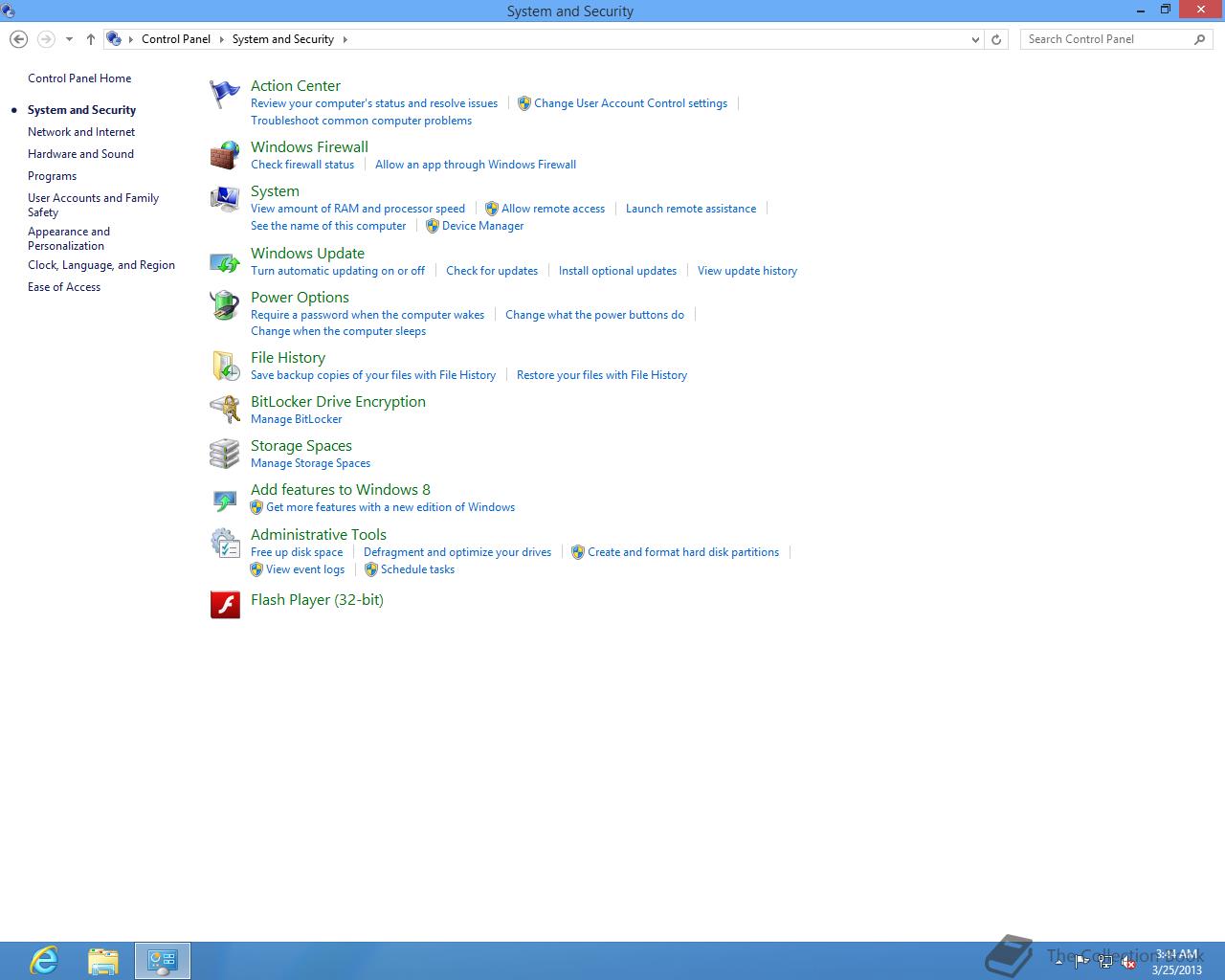Image resolution: width=1225 pixels, height=980 pixels.
Task: Expand the address bar history dropdown
Action: [975, 39]
